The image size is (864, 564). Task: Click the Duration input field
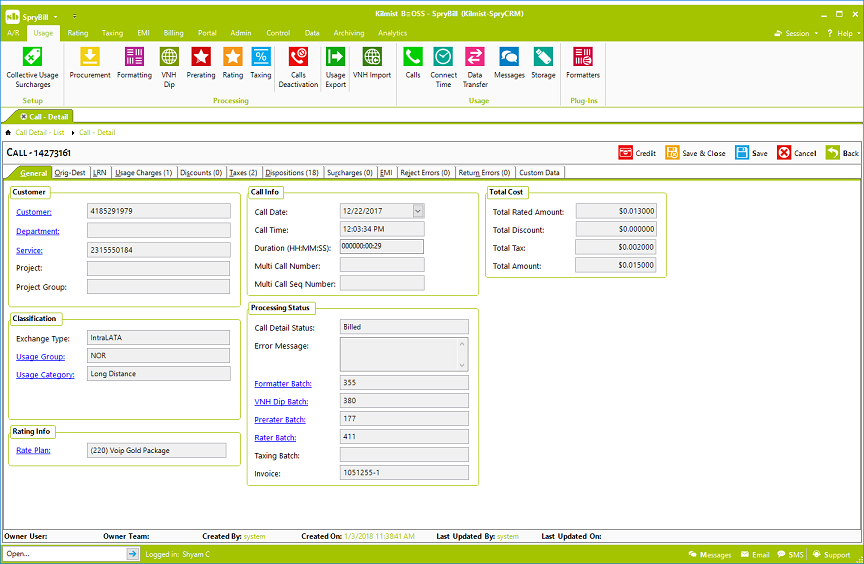click(x=382, y=246)
